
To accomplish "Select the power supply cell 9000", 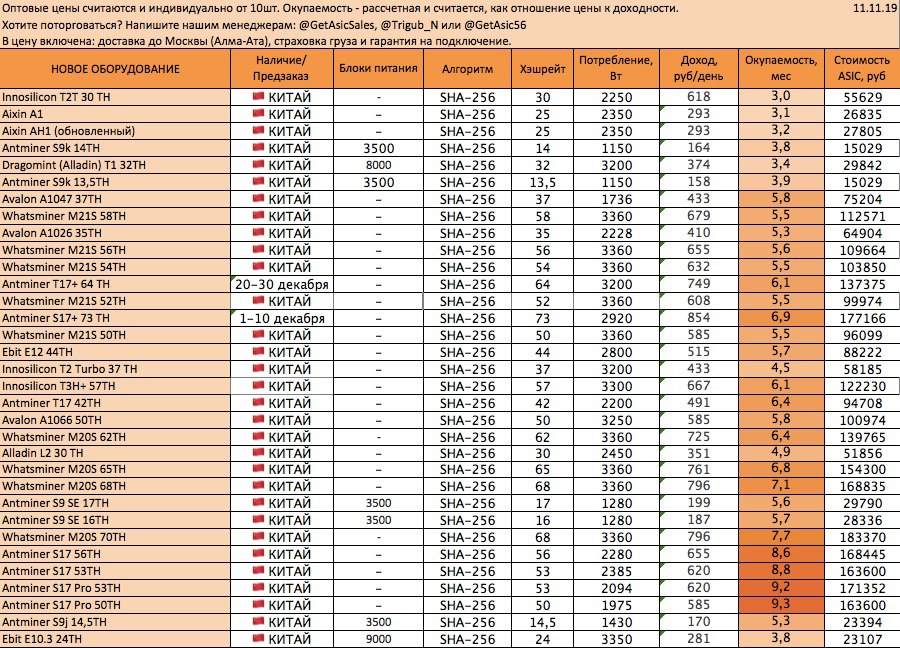I will (378, 639).
